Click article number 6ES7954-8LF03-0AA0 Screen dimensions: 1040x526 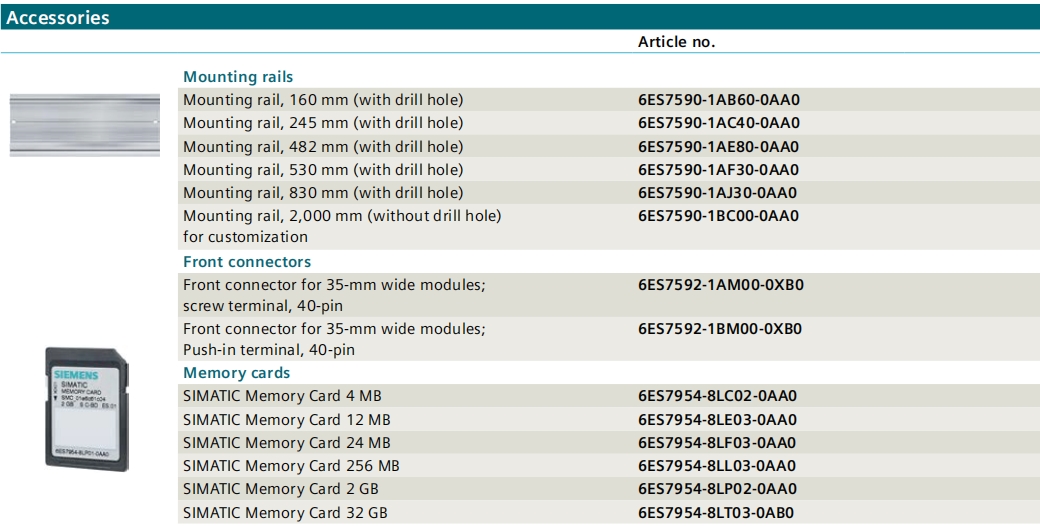coord(717,443)
